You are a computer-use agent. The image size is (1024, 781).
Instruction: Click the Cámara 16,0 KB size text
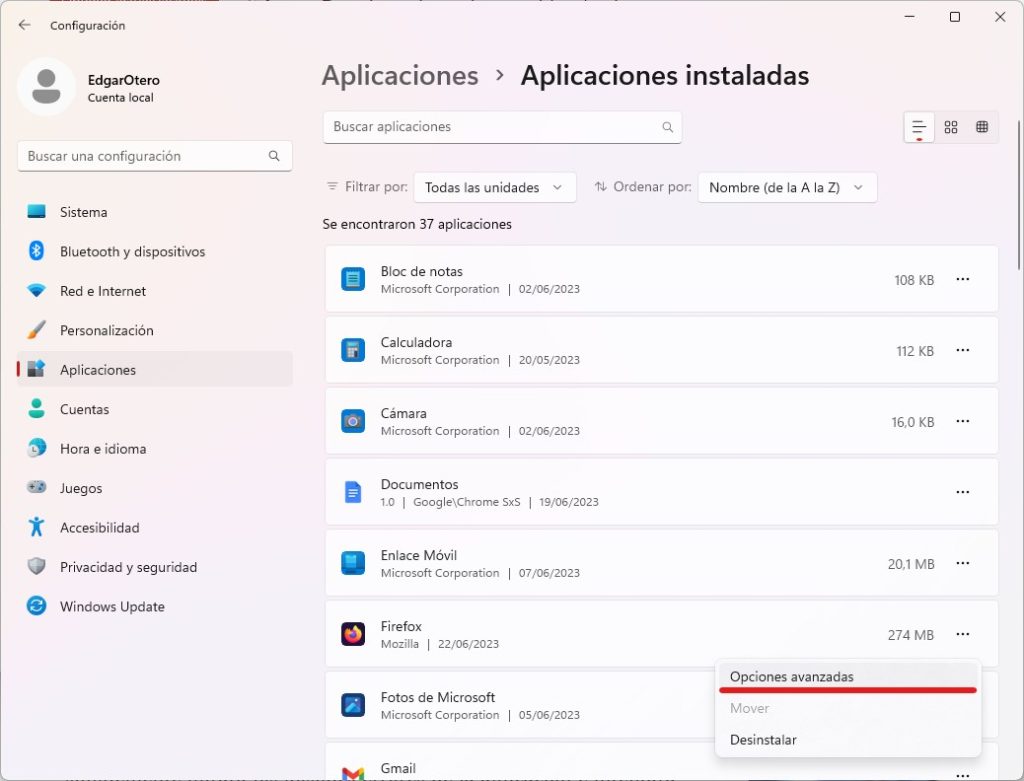tap(913, 422)
